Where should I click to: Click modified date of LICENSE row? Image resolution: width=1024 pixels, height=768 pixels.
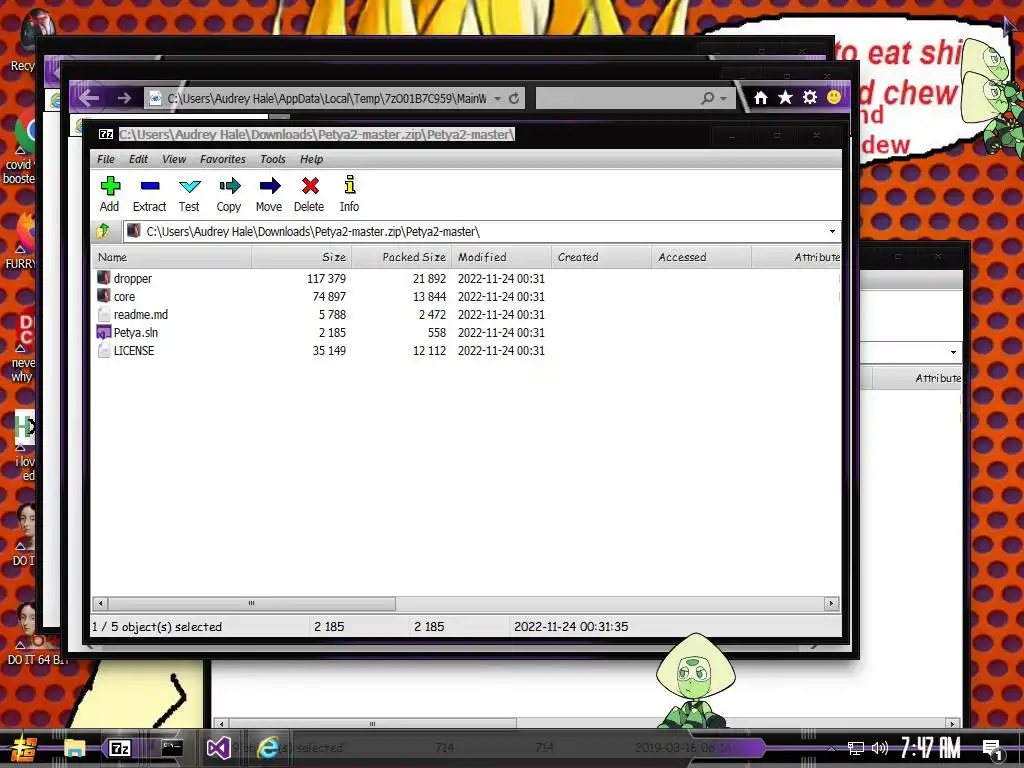tap(501, 351)
